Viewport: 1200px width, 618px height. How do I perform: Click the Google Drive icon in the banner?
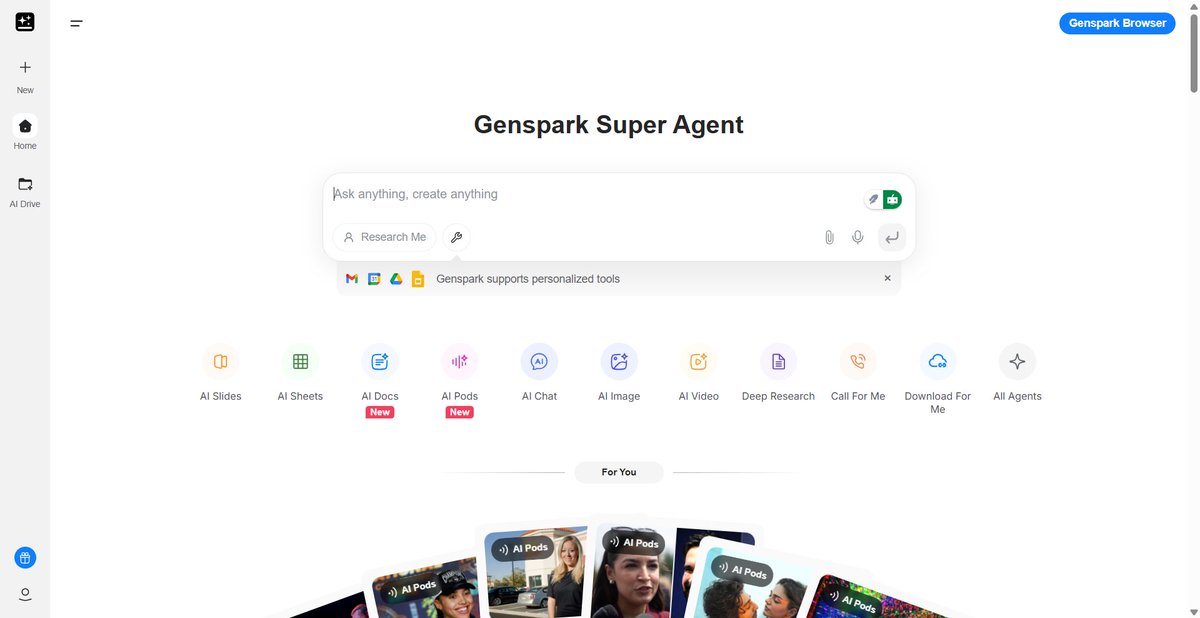[x=396, y=279]
